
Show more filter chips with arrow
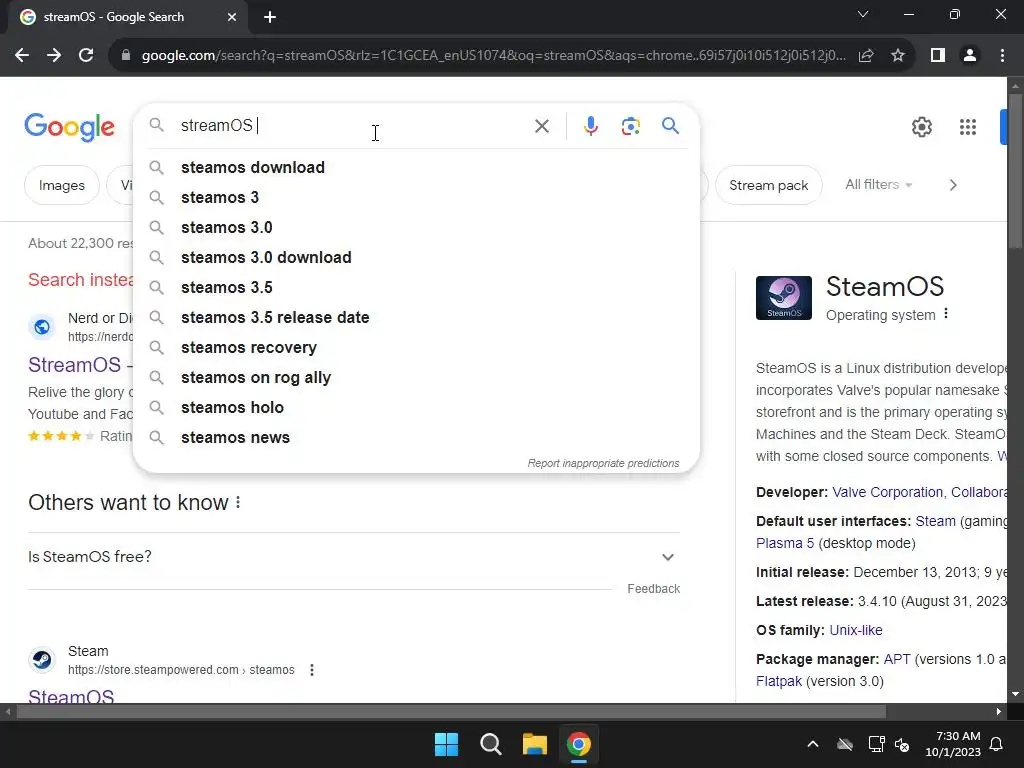pos(953,185)
